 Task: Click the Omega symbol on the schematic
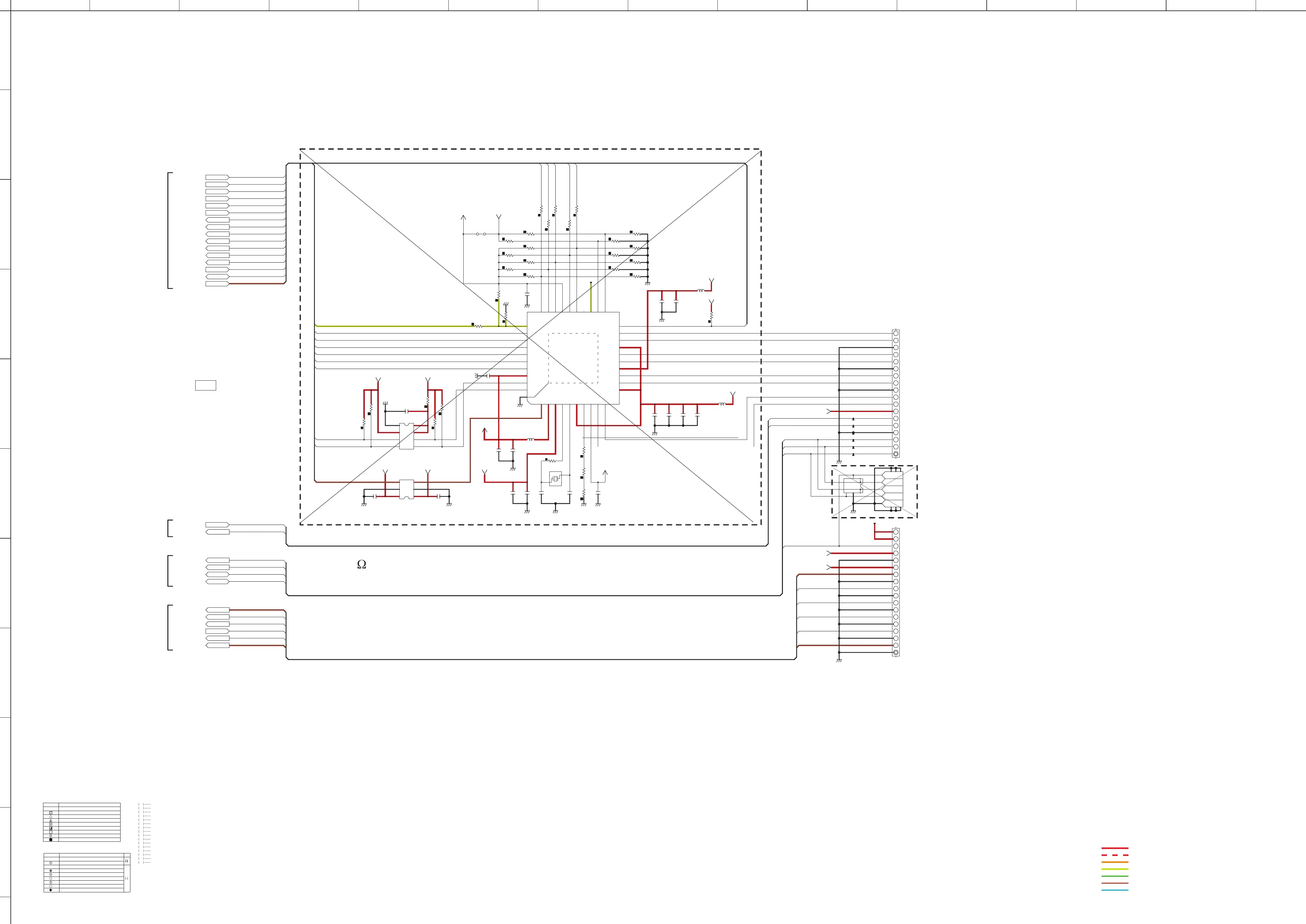click(361, 565)
